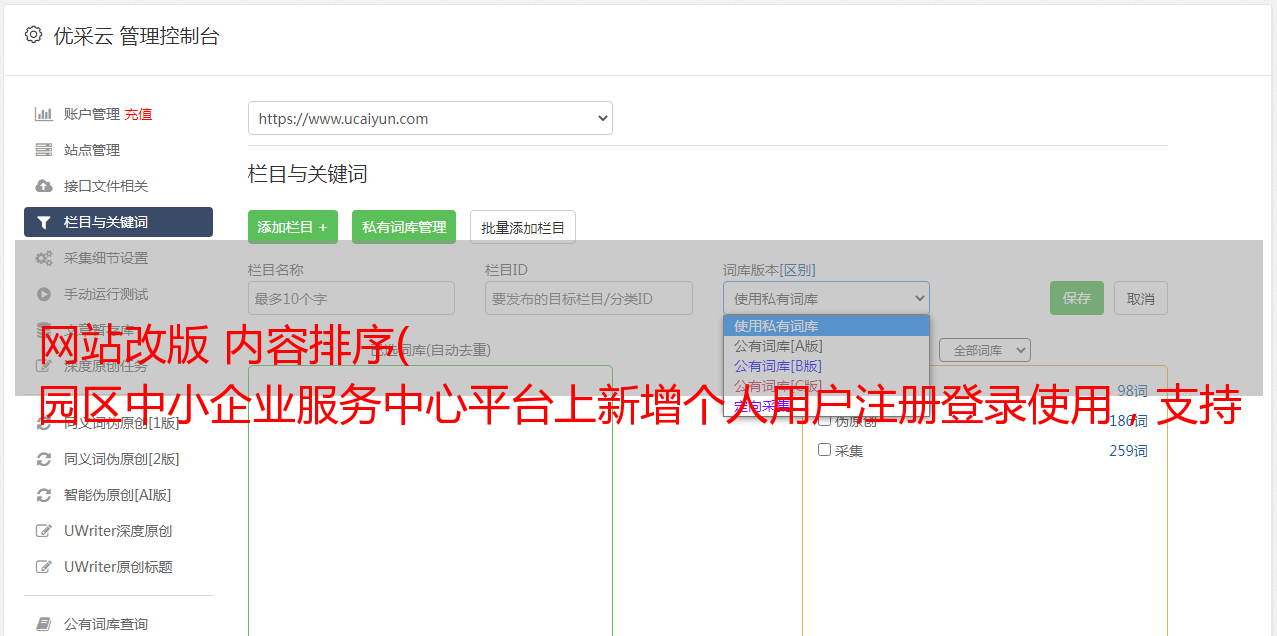
Task: Click the gear icon beside 优采云 管理控制台
Action: tap(33, 35)
